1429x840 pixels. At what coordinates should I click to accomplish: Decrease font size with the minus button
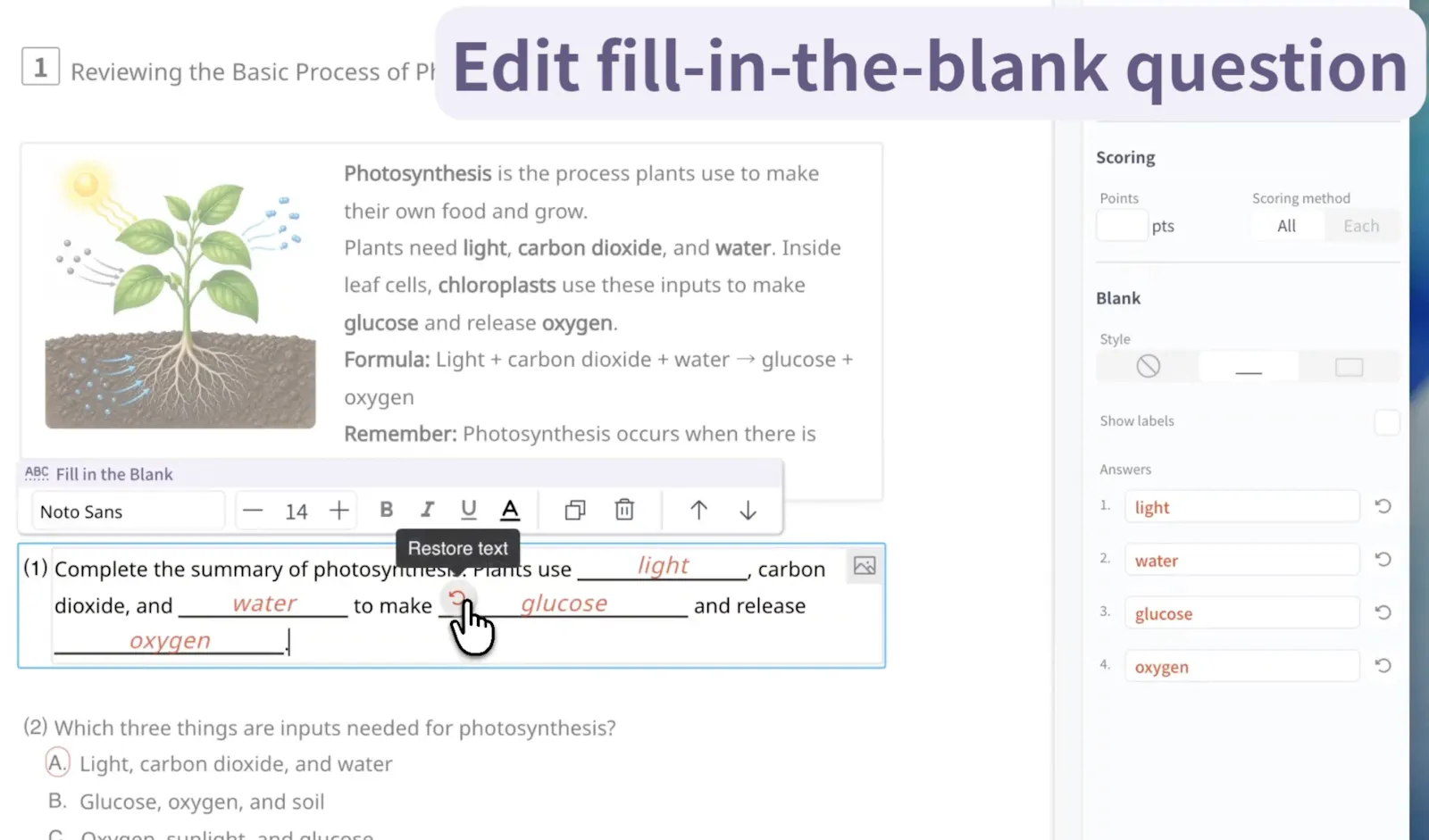254,511
